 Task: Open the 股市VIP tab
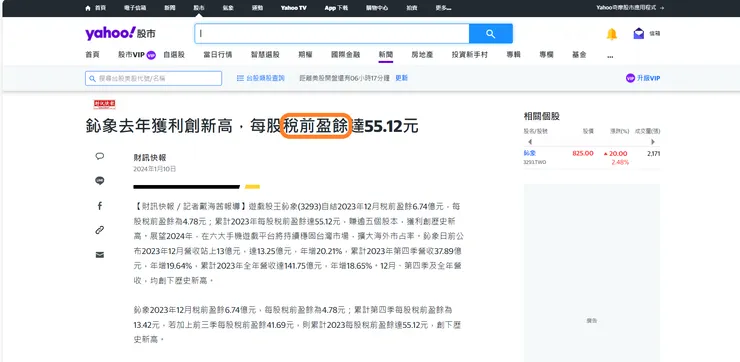point(131,55)
